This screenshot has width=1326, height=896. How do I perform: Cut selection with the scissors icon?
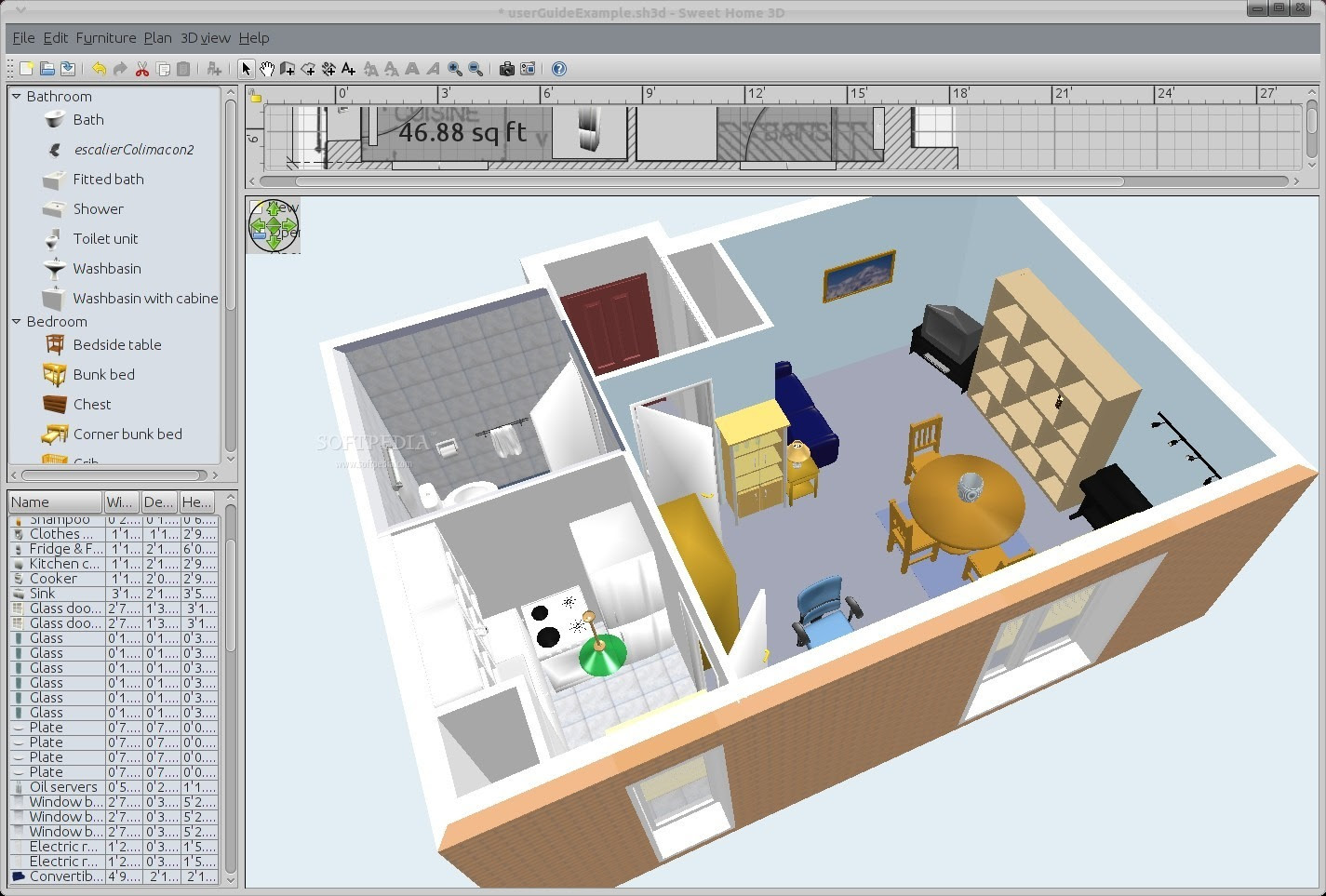pyautogui.click(x=141, y=68)
